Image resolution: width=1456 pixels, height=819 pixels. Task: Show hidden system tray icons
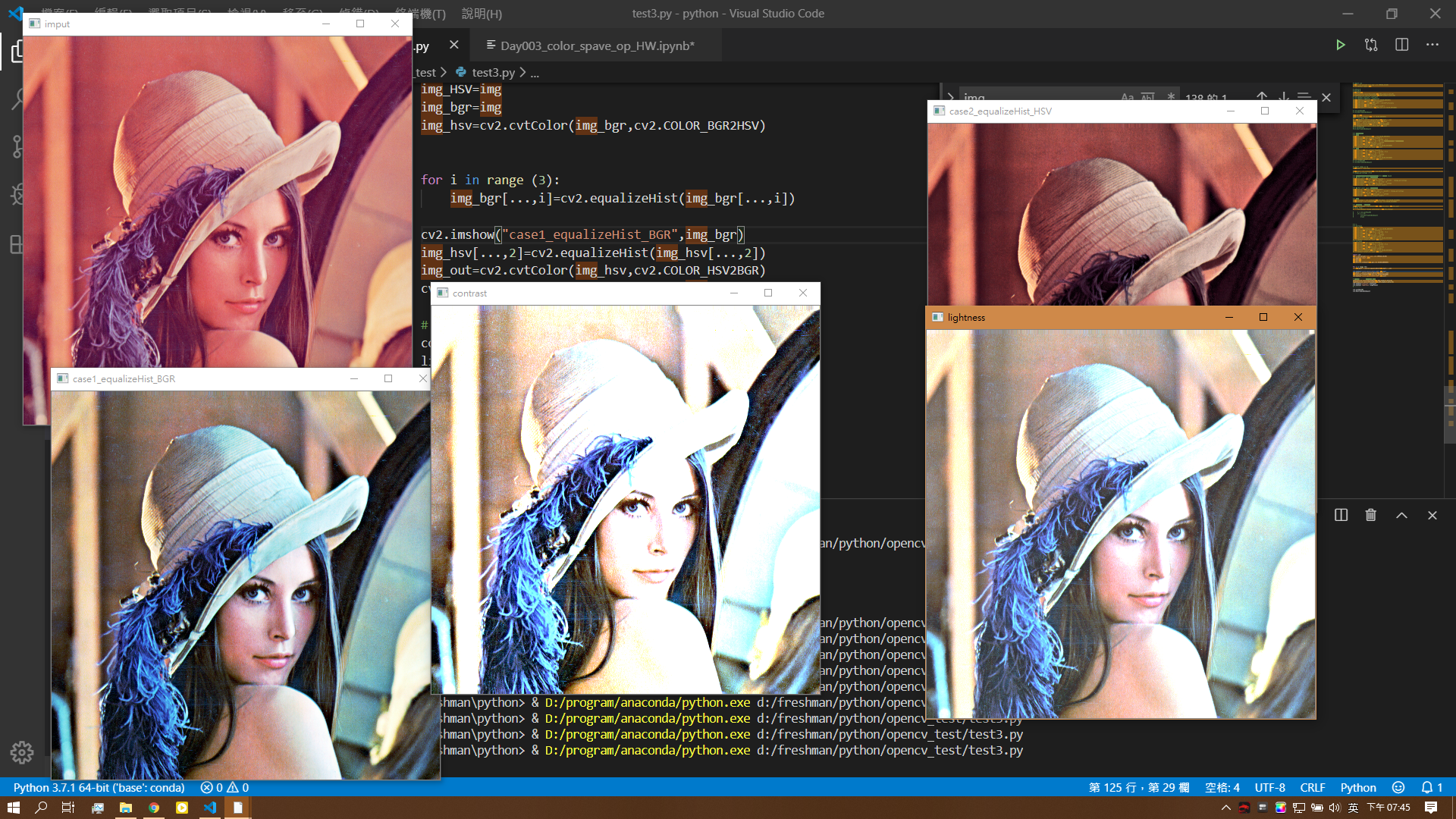1225,808
